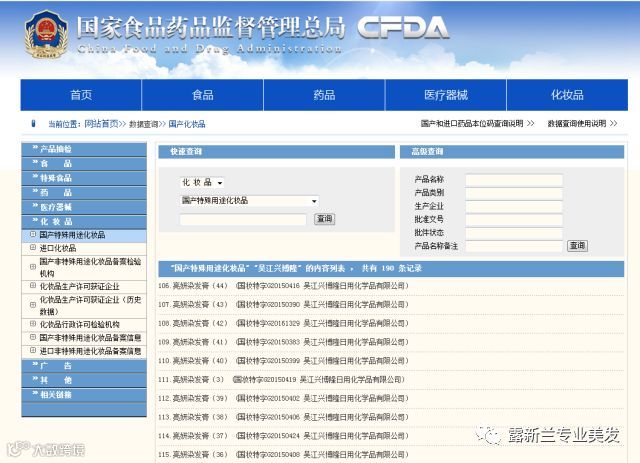Image resolution: width=640 pixels, height=463 pixels.
Task: Open 食品 in the top navigation bar
Action: click(x=202, y=95)
